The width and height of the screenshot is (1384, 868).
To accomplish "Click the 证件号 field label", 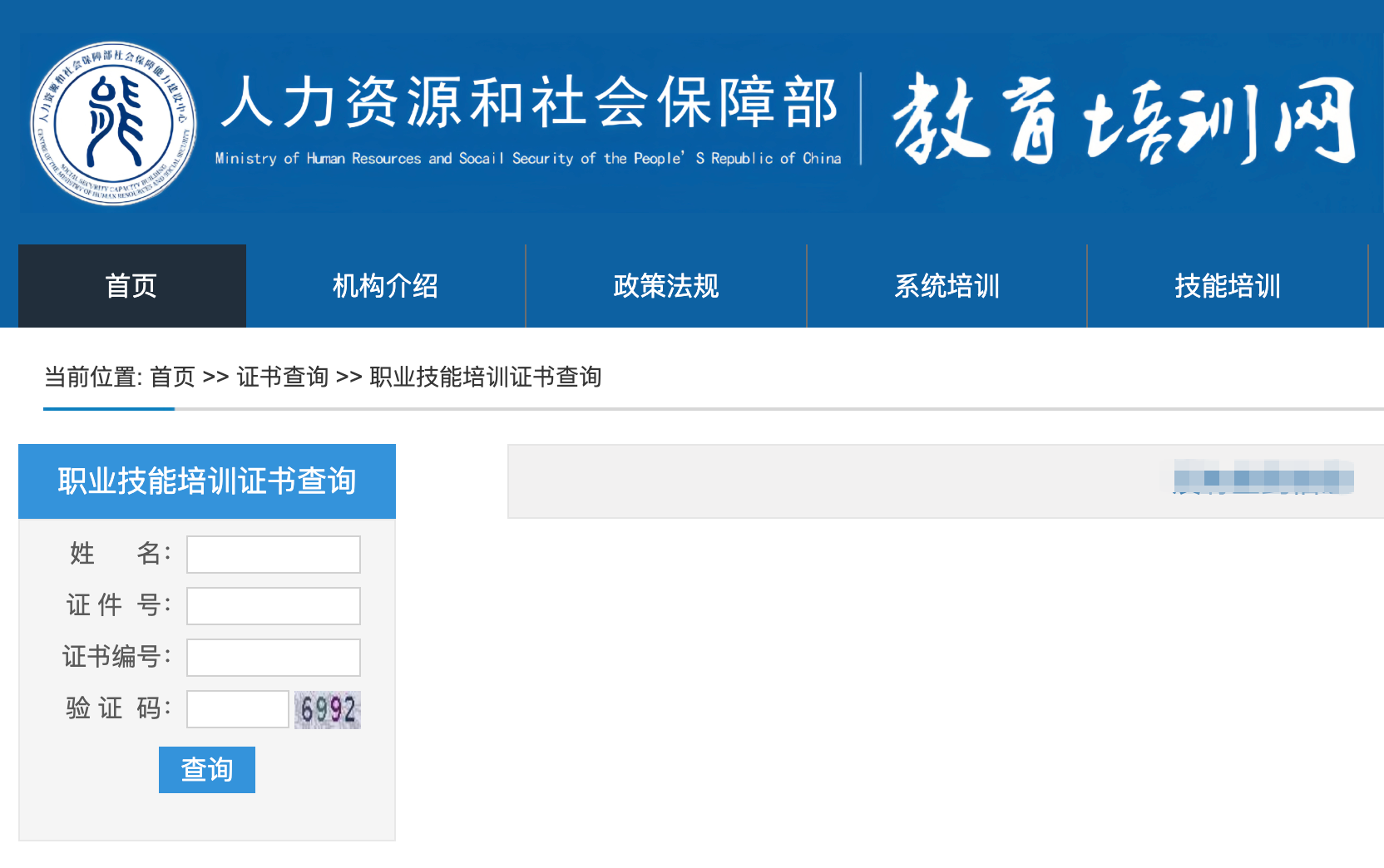I will pos(119,605).
